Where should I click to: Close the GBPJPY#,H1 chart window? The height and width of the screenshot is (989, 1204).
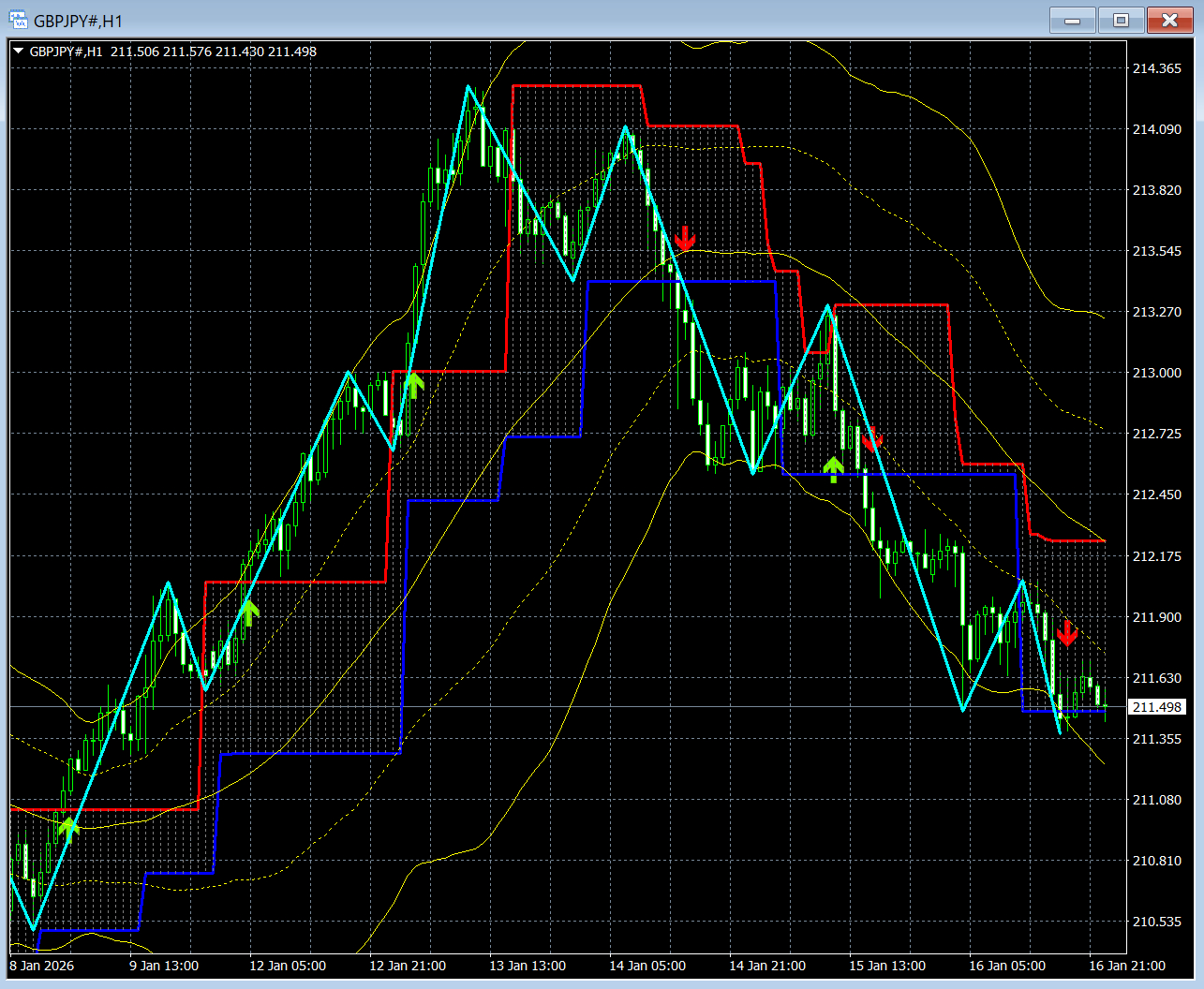coord(1170,20)
